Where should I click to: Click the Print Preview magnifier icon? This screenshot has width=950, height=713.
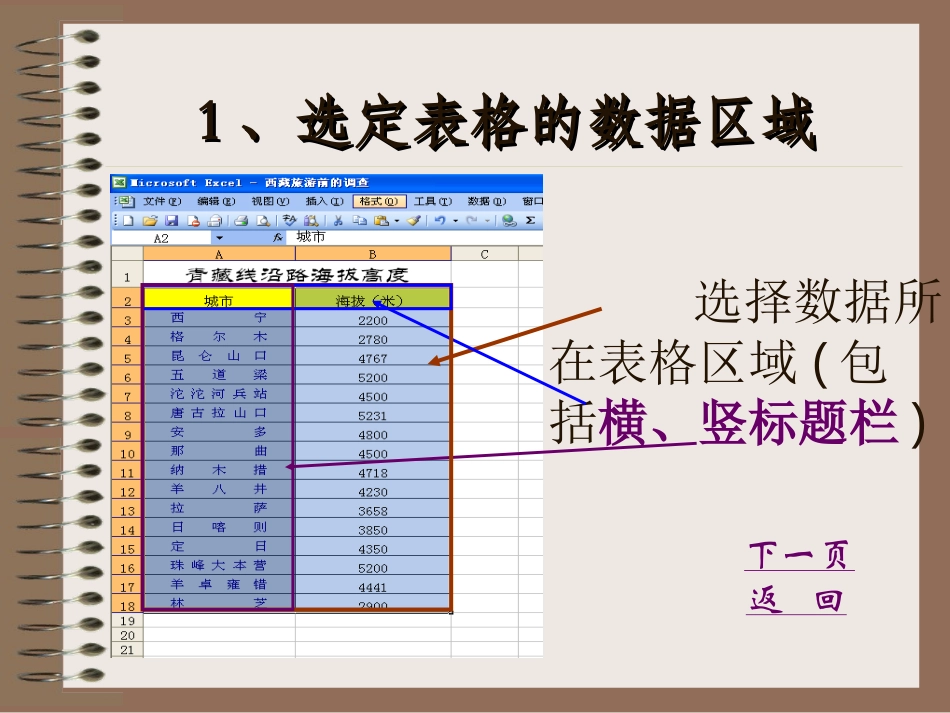(262, 221)
